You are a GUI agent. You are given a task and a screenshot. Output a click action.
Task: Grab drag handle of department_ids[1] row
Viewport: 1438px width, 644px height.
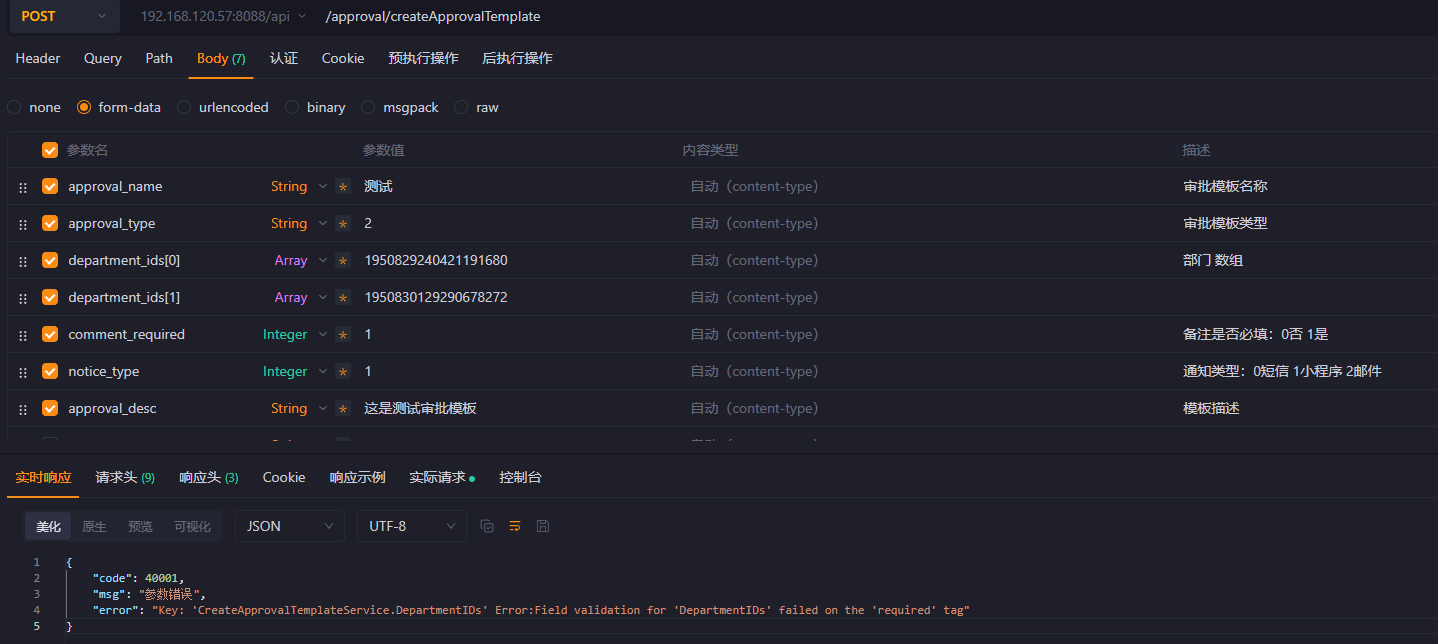[22, 298]
